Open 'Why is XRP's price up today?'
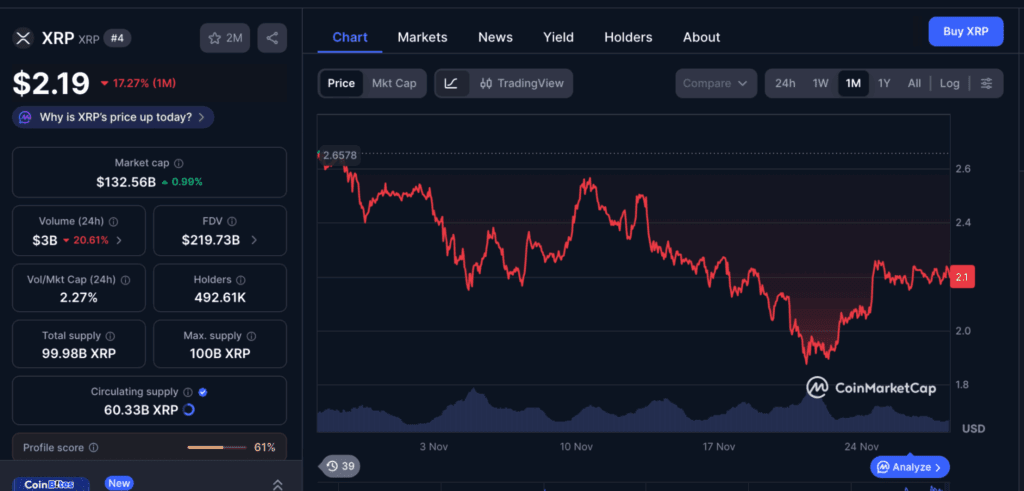The width and height of the screenshot is (1024, 491). click(x=114, y=117)
